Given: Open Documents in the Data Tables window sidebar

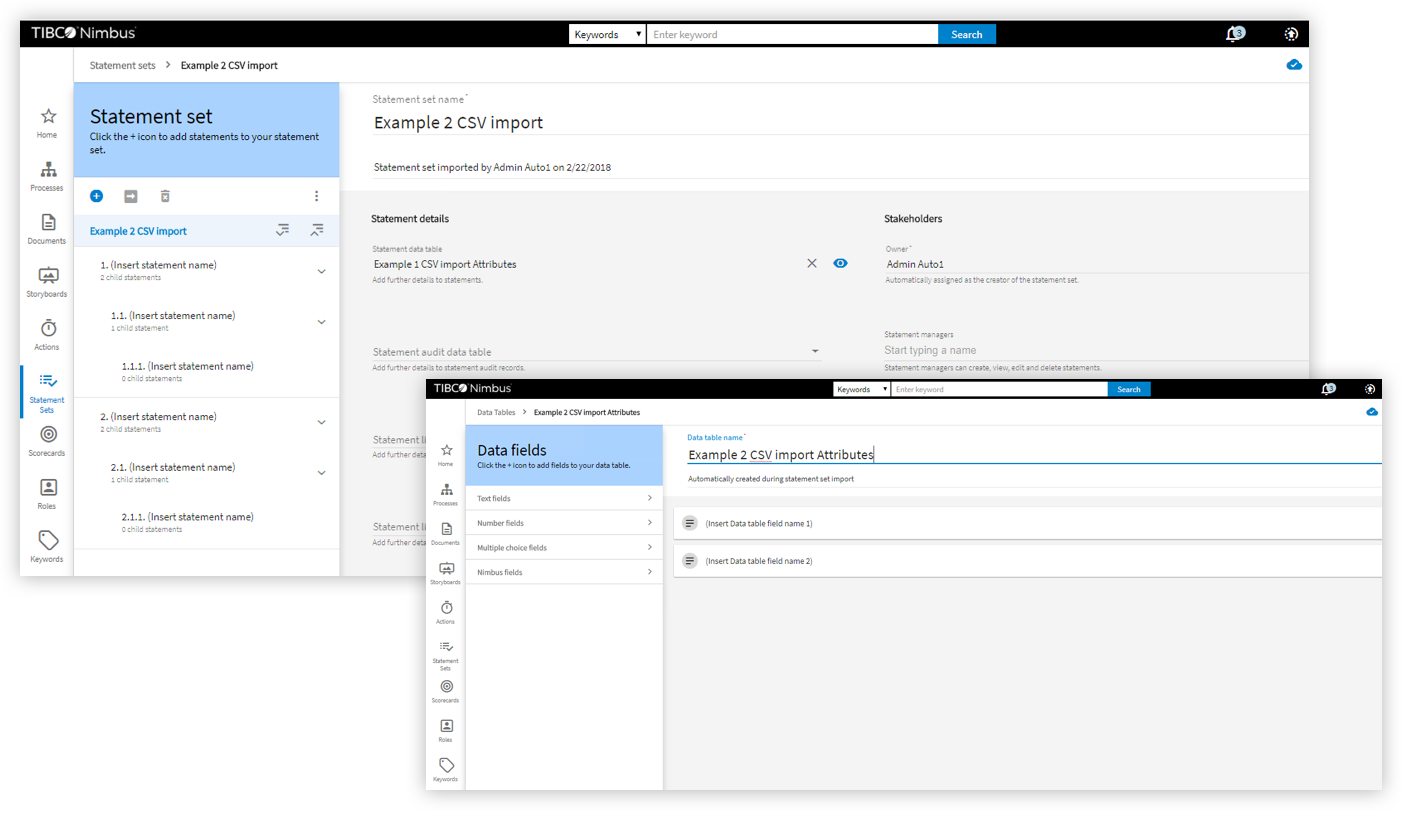Looking at the screenshot, I should point(446,533).
